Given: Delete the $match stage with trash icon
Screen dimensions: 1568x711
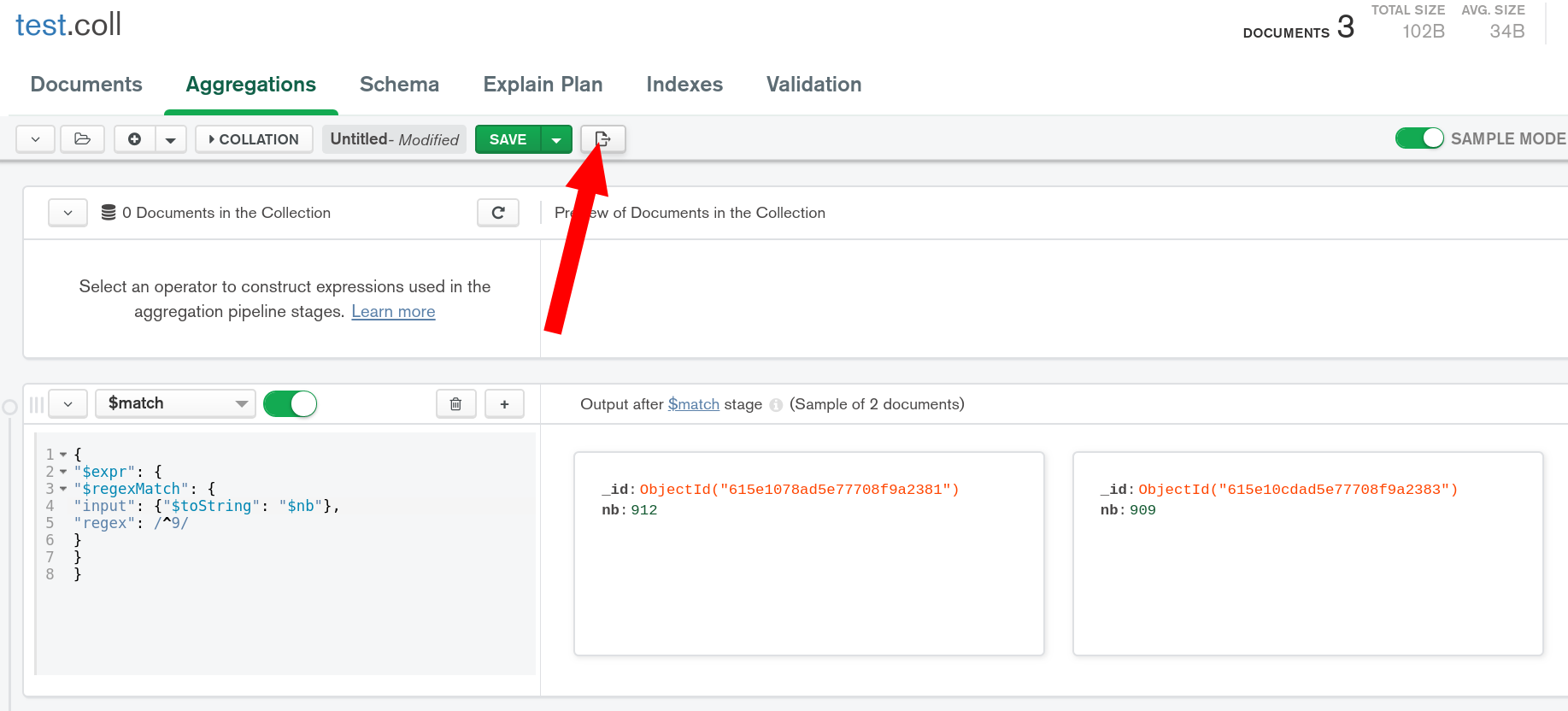Looking at the screenshot, I should click(x=456, y=404).
